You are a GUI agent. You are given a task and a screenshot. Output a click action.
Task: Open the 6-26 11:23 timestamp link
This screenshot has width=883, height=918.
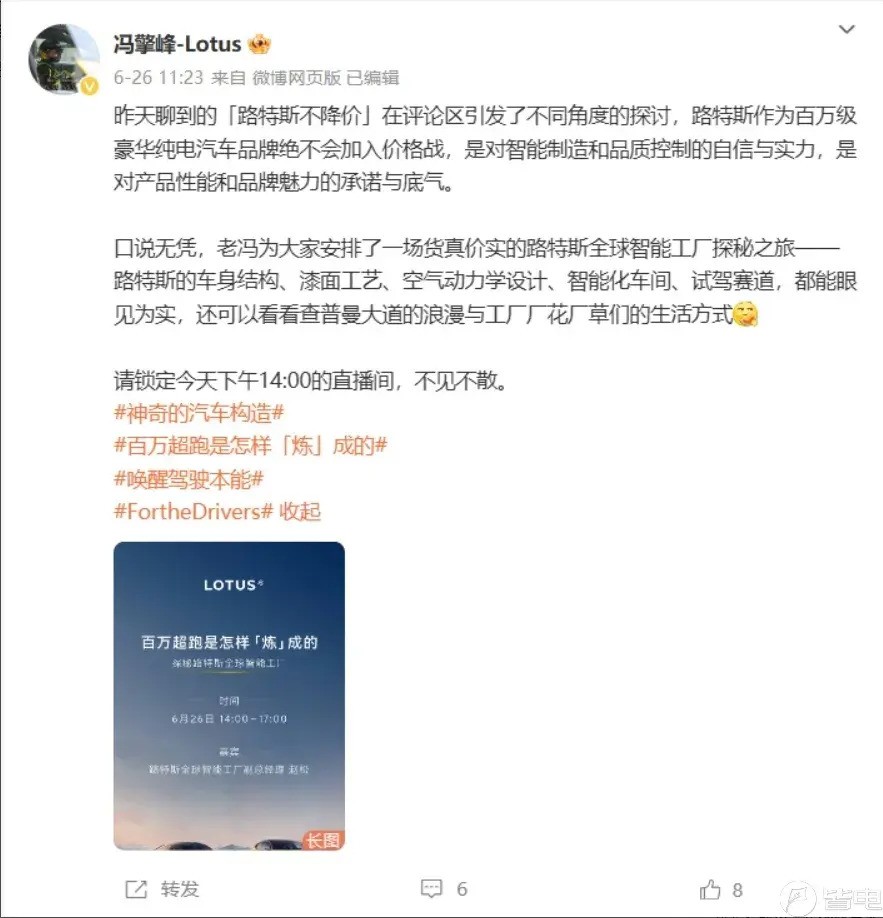[158, 77]
